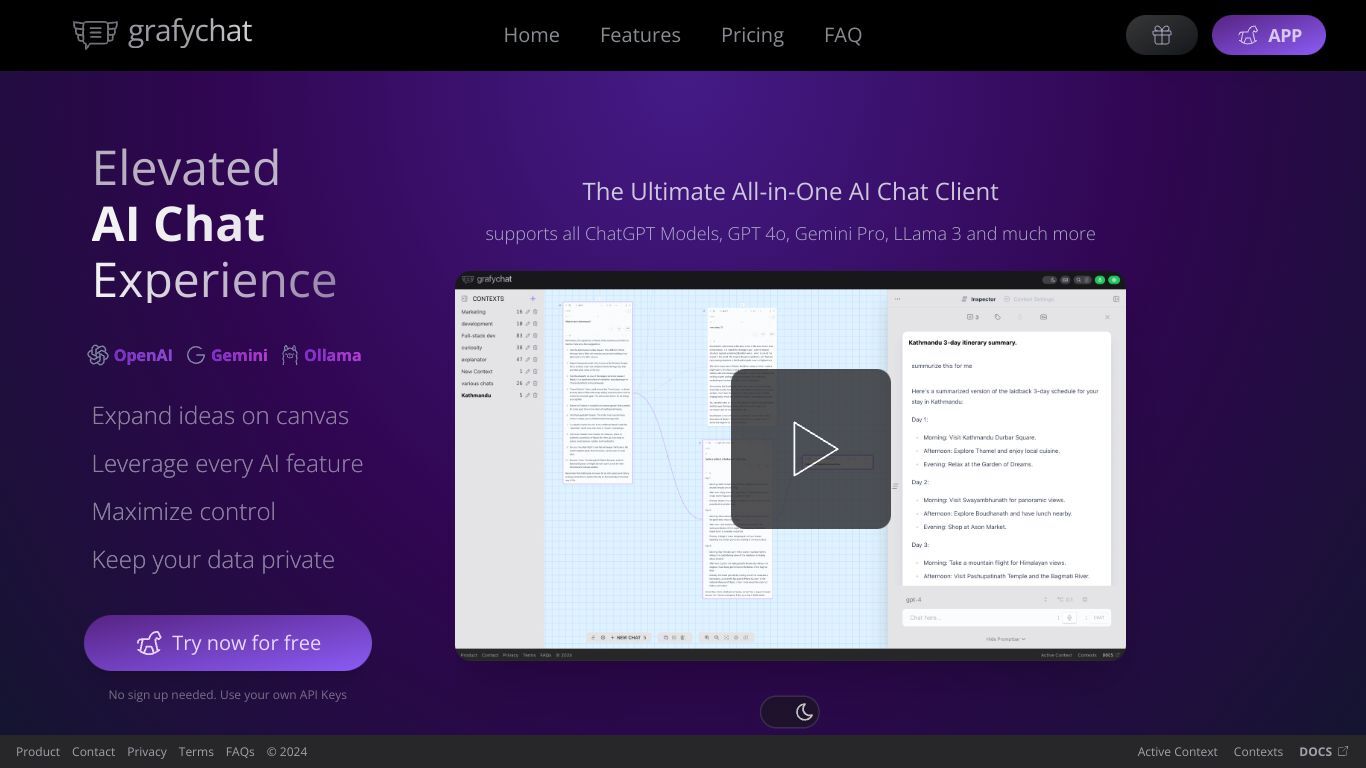Click the grafychat logo icon
This screenshot has width=1366, height=768.
[95, 34]
